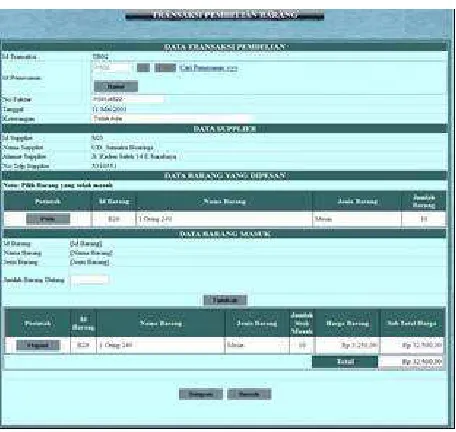
Task: Focus the Jumlah Barang Datang input box
Action: coord(90,280)
